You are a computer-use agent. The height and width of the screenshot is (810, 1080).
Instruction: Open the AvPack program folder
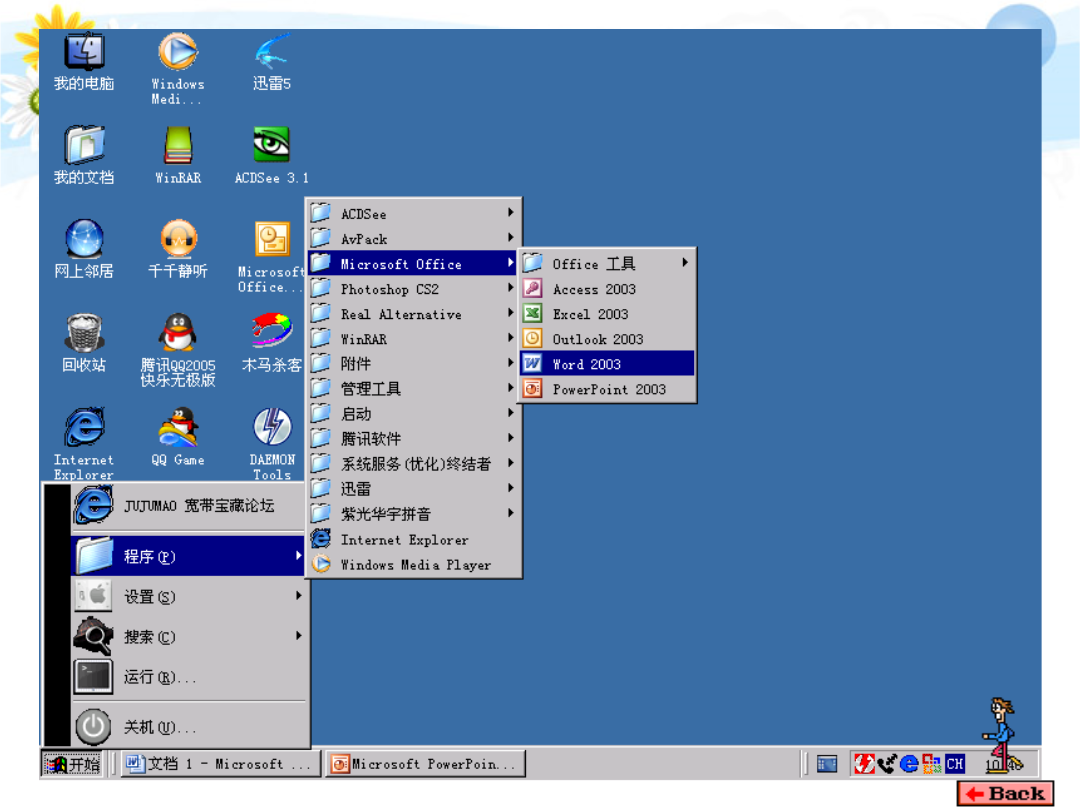pyautogui.click(x=413, y=239)
